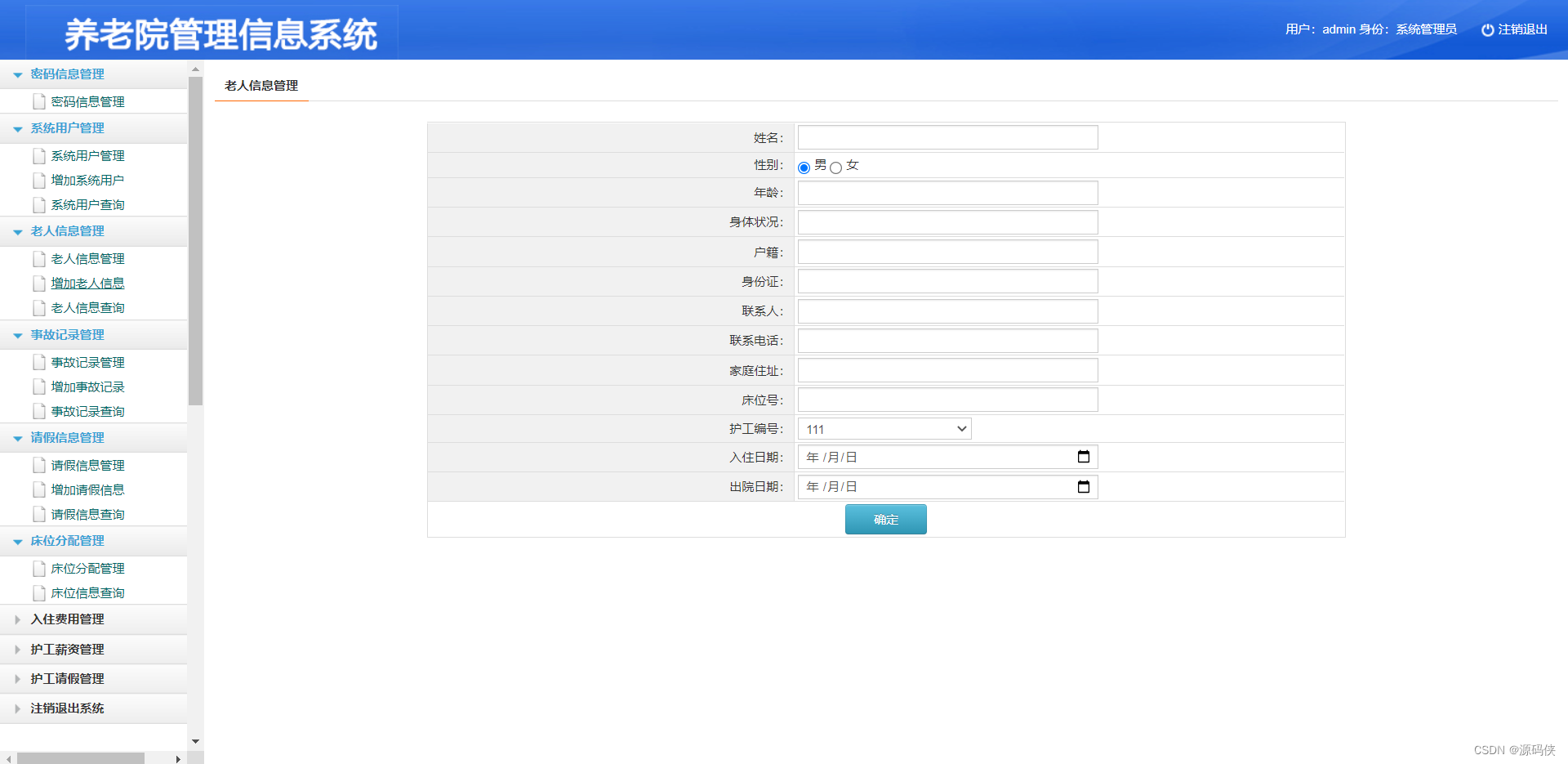Switch to the 老人信息管理 tab
1568x764 pixels.
tap(261, 86)
